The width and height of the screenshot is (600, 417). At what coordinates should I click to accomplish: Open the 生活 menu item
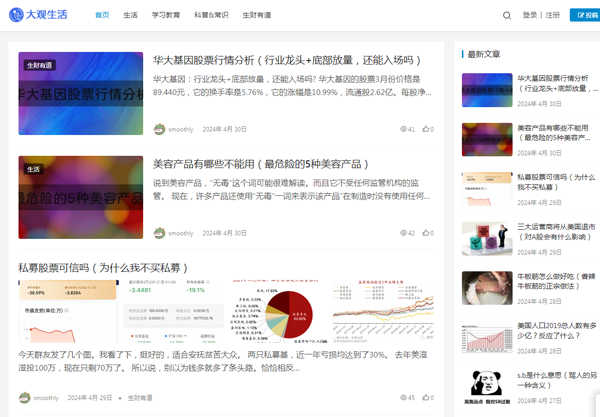(x=130, y=15)
